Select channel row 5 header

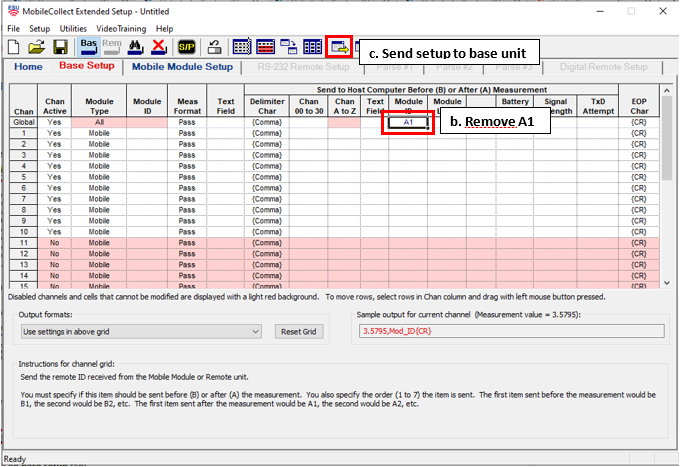(x=24, y=177)
